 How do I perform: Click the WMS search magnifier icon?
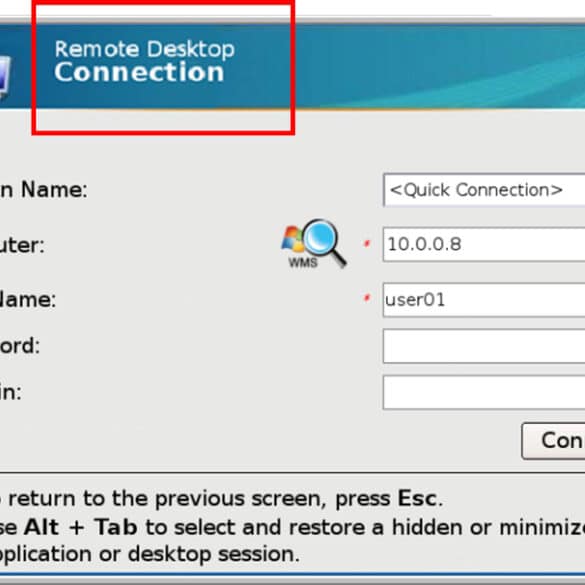[313, 243]
